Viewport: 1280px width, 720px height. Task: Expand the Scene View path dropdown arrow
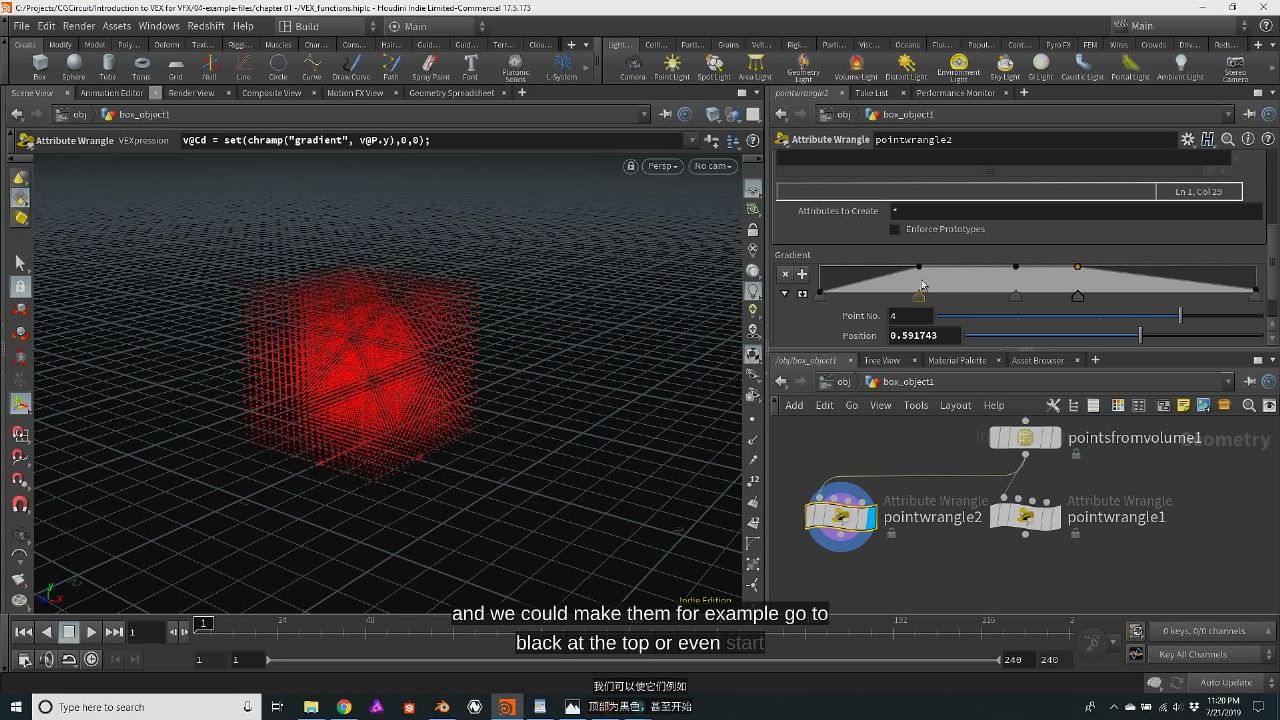(x=643, y=114)
